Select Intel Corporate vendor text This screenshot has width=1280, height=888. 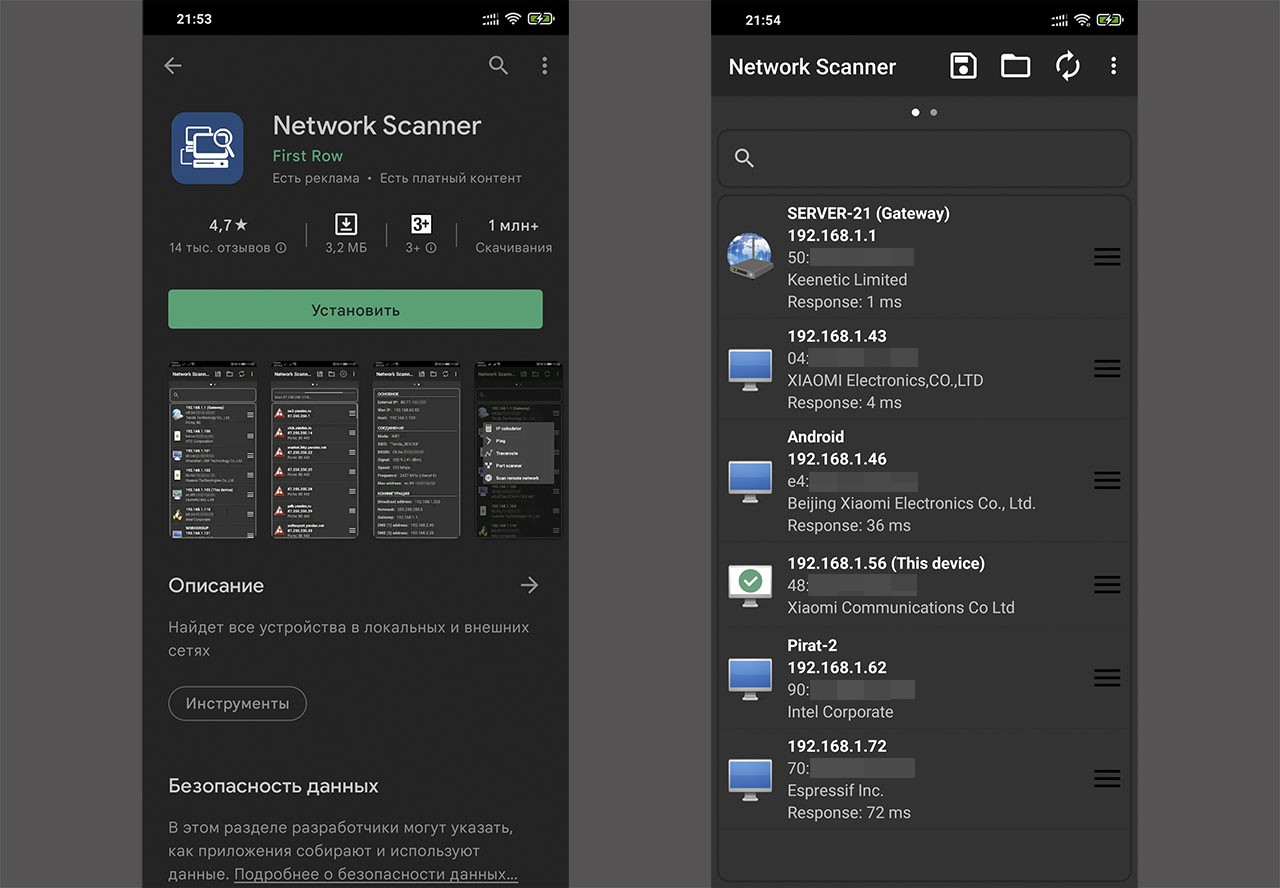coord(840,712)
